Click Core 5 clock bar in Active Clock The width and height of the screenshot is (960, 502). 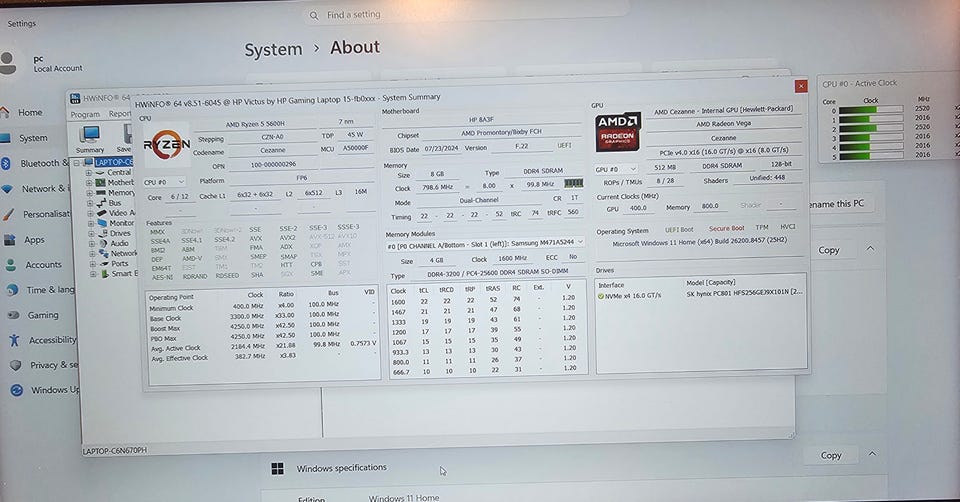tap(871, 156)
